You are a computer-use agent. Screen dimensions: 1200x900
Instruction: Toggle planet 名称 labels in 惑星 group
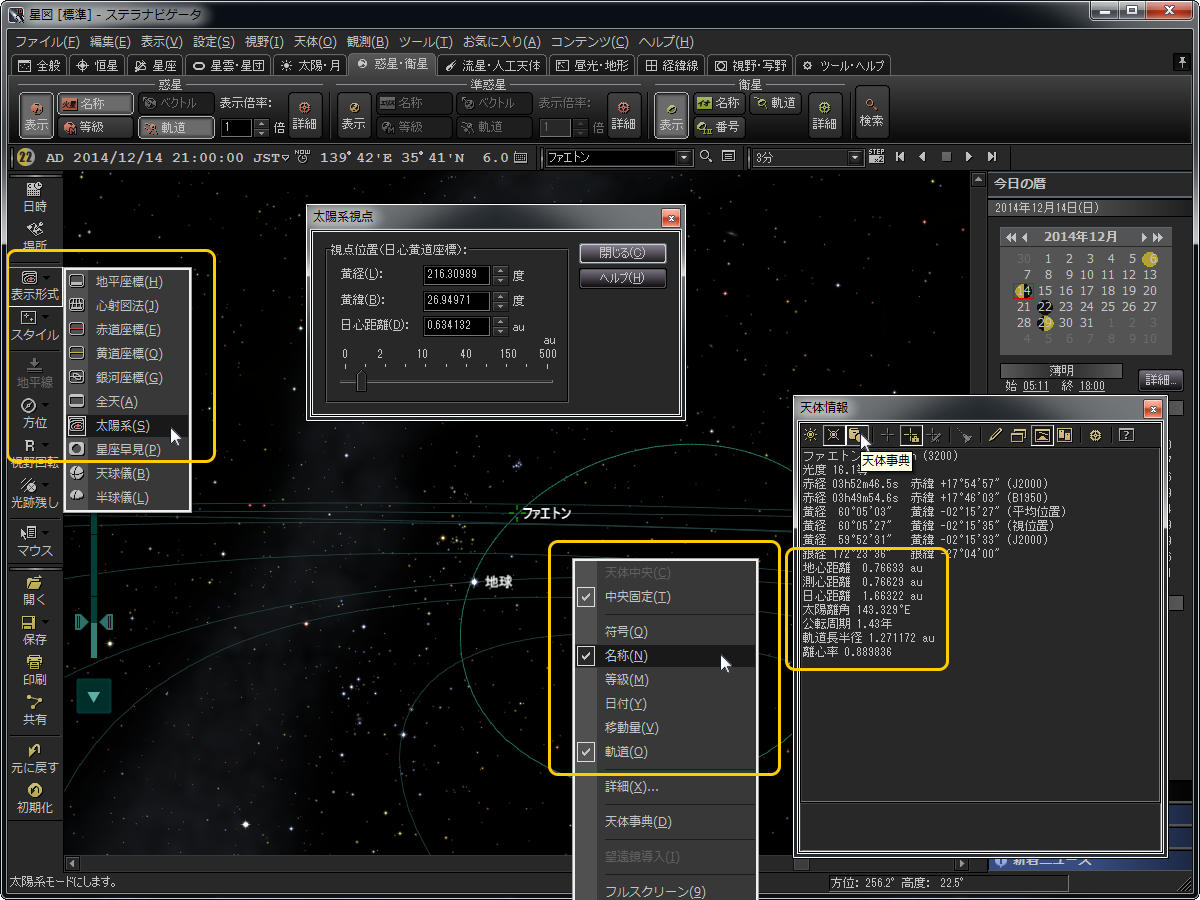95,103
